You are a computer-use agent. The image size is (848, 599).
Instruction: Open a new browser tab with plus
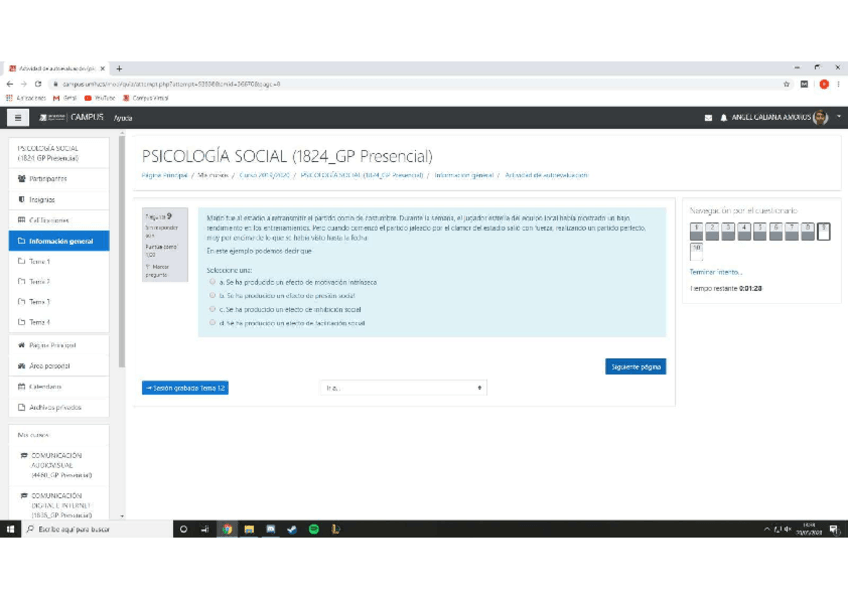point(119,69)
